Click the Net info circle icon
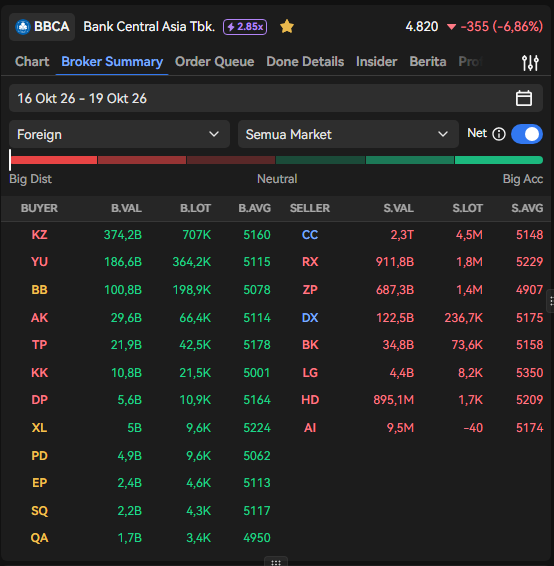This screenshot has height=566, width=554. click(499, 134)
